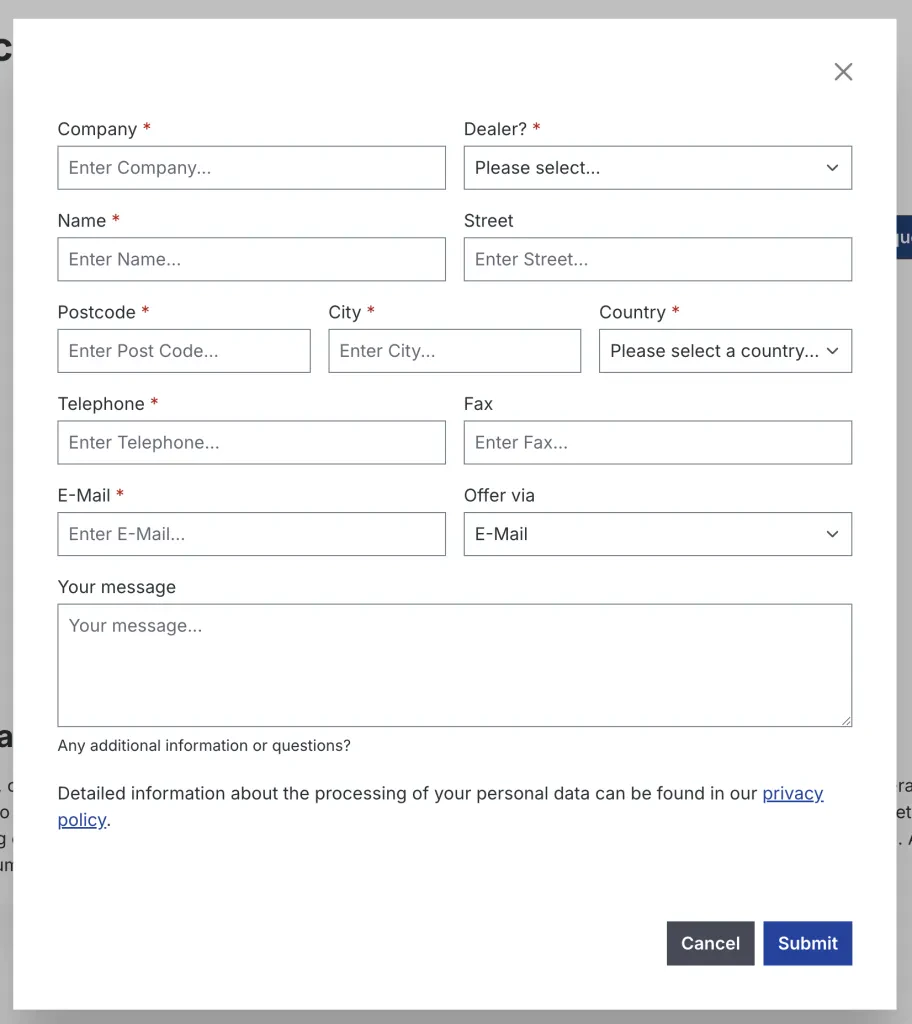912x1024 pixels.
Task: Click inside the Your message textarea
Action: coord(454,665)
